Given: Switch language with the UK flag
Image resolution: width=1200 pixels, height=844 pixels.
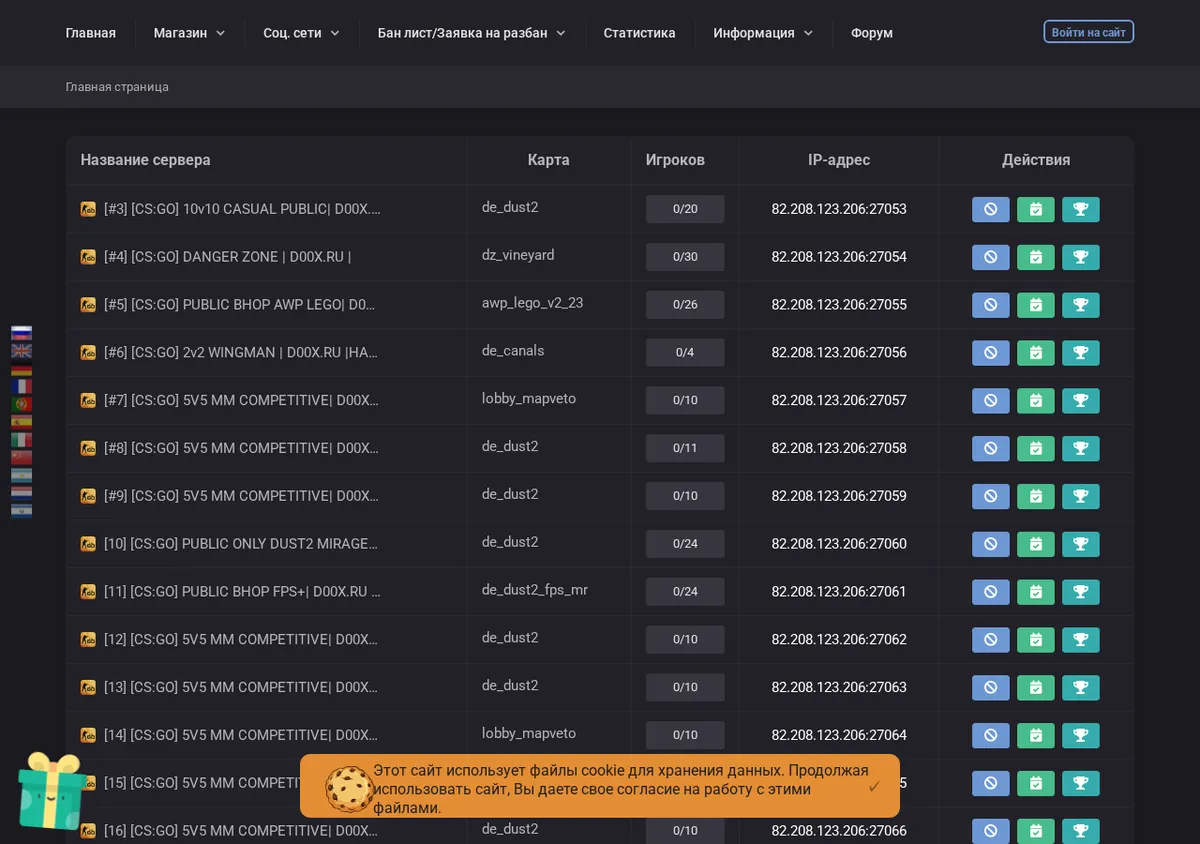Looking at the screenshot, I should pos(21,351).
